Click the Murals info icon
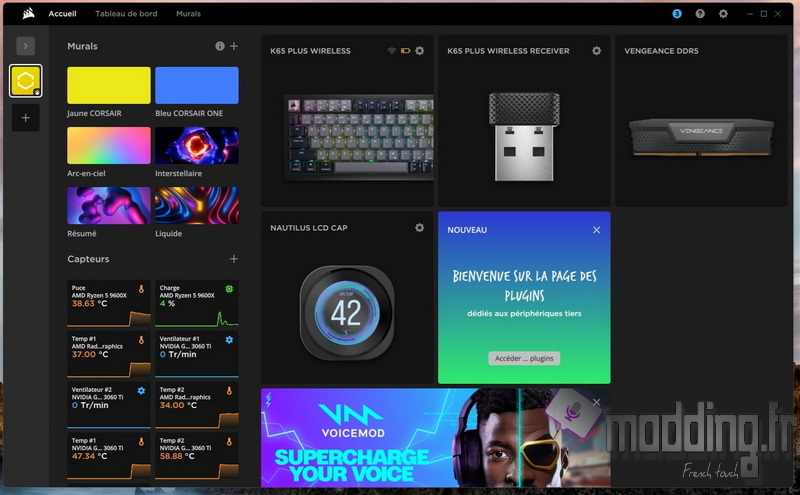The height and width of the screenshot is (495, 800). pyautogui.click(x=220, y=46)
